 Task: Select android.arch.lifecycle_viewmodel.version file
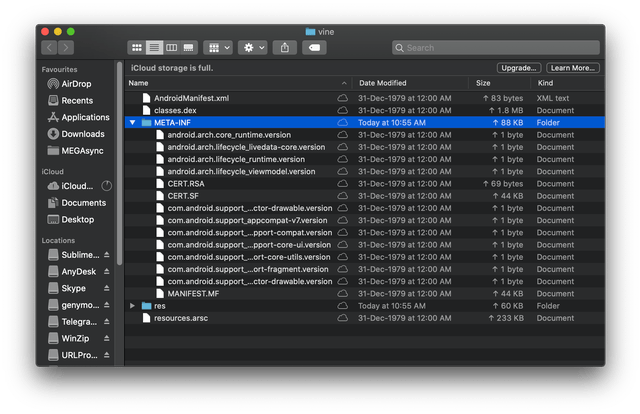[365, 171]
